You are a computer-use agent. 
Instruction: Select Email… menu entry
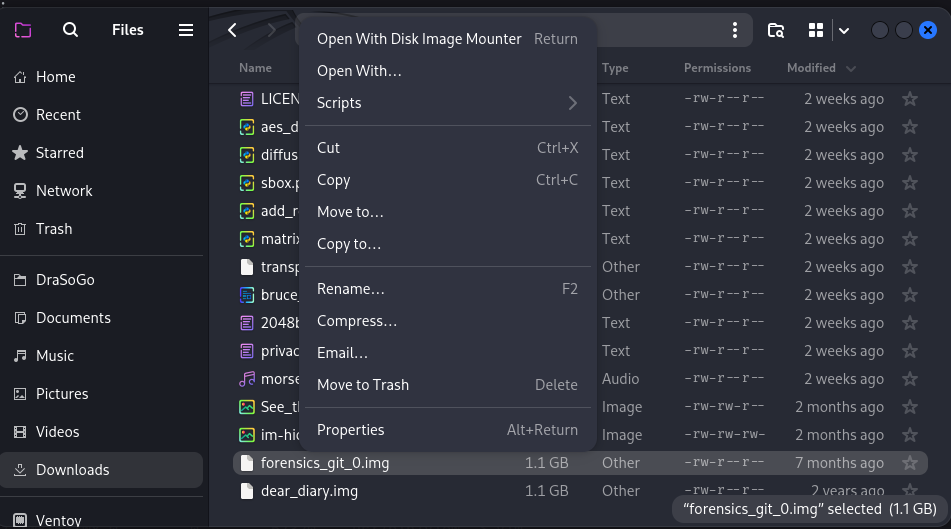point(448,353)
